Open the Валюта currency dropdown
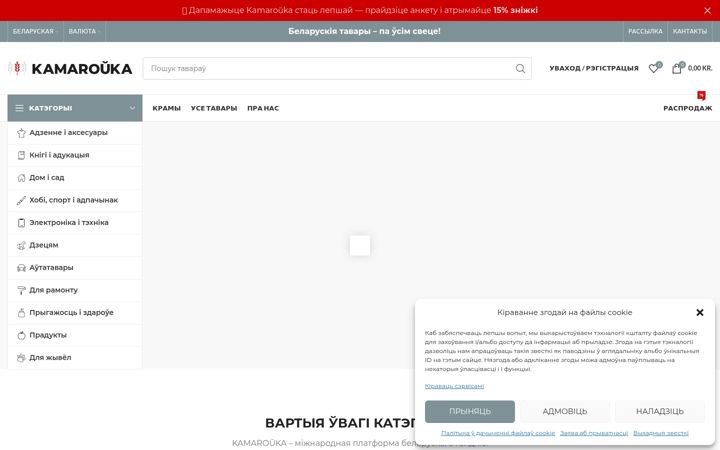 pyautogui.click(x=84, y=31)
